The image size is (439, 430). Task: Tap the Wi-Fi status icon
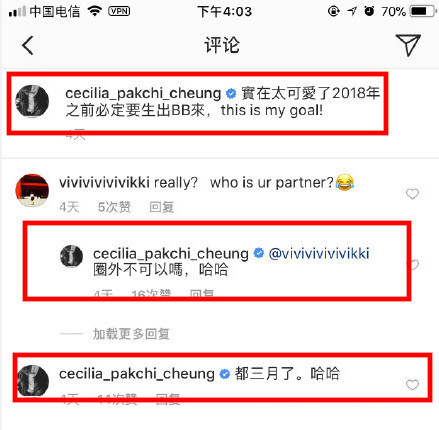[95, 11]
